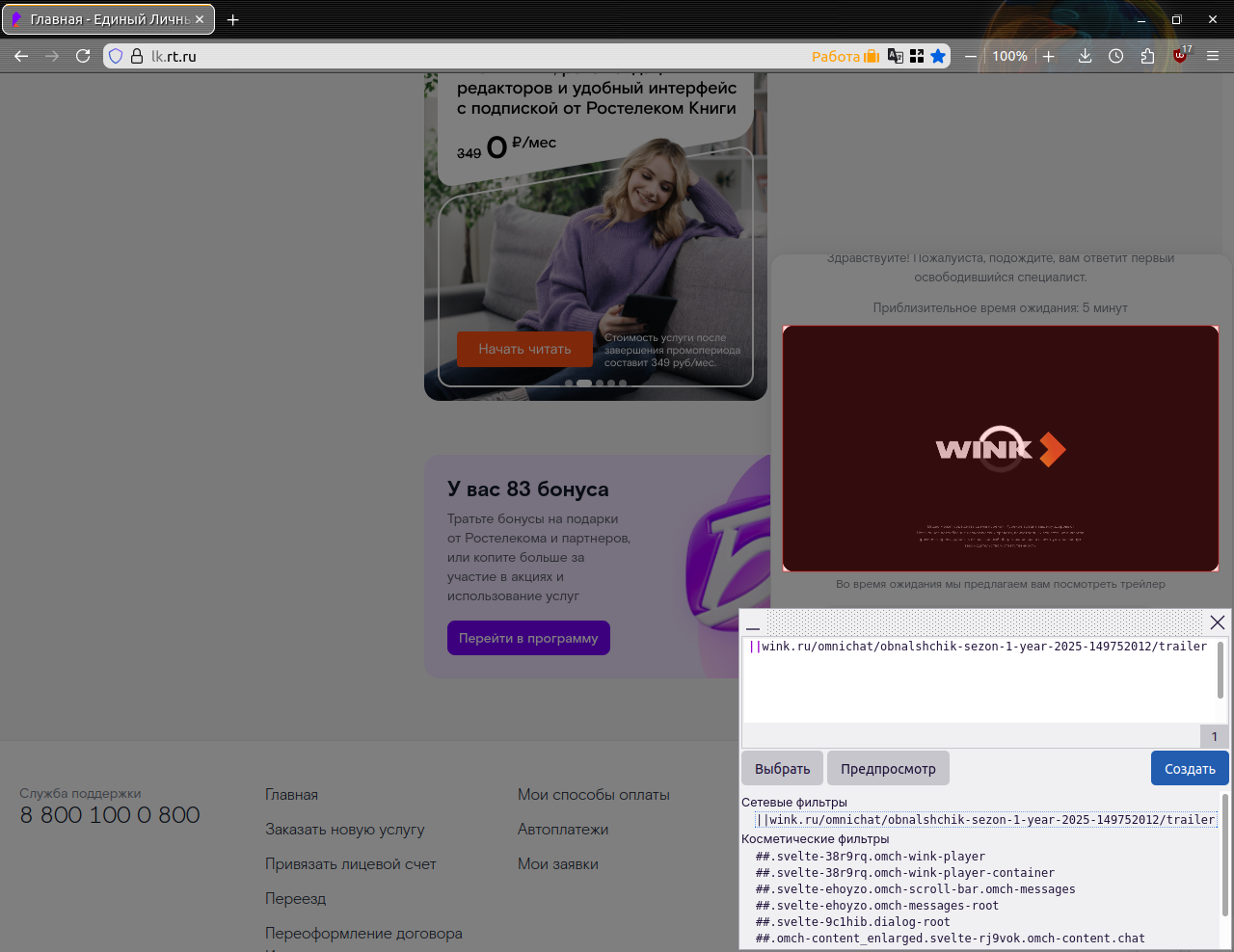Image resolution: width=1234 pixels, height=952 pixels.
Task: Open the History clock icon
Action: point(1115,56)
